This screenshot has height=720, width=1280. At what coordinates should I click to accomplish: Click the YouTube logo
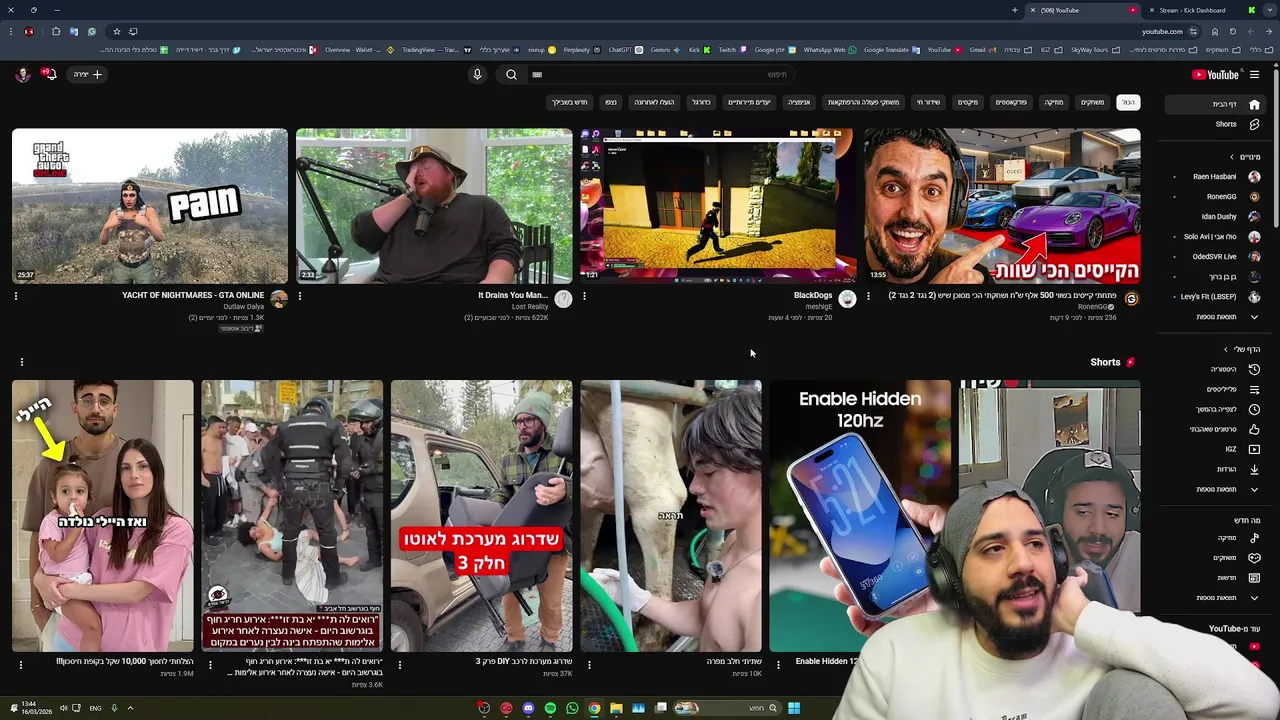point(1215,74)
